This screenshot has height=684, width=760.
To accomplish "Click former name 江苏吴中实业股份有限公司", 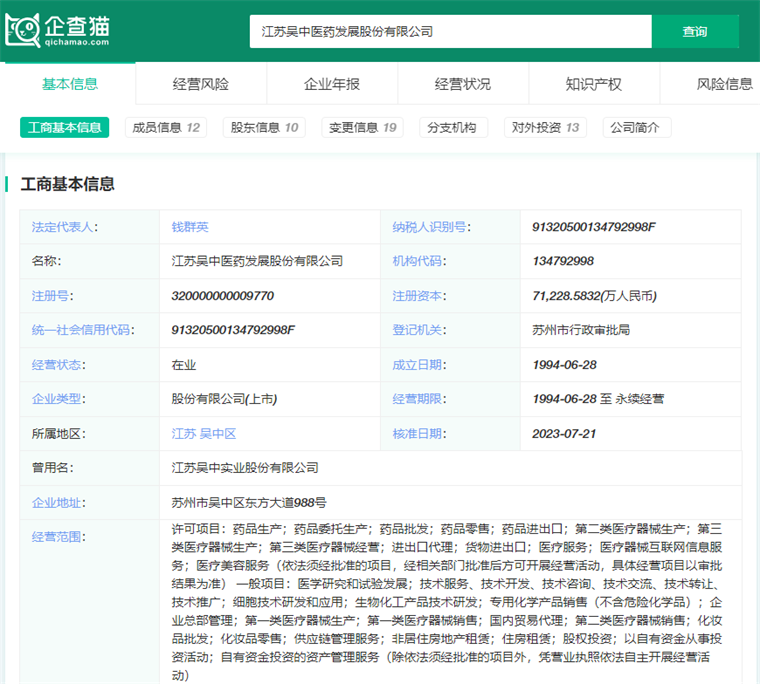I will (x=245, y=468).
